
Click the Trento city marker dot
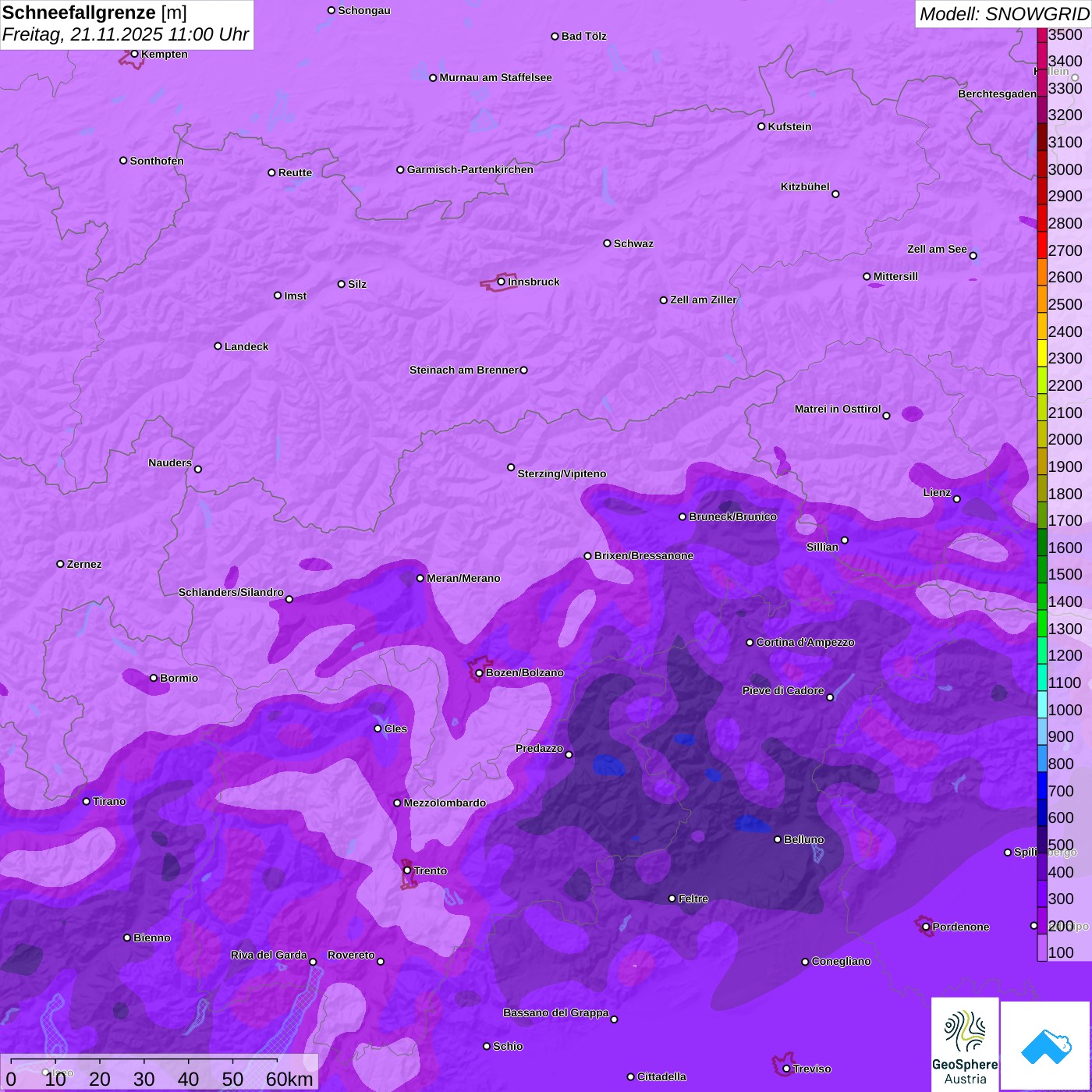point(407,870)
